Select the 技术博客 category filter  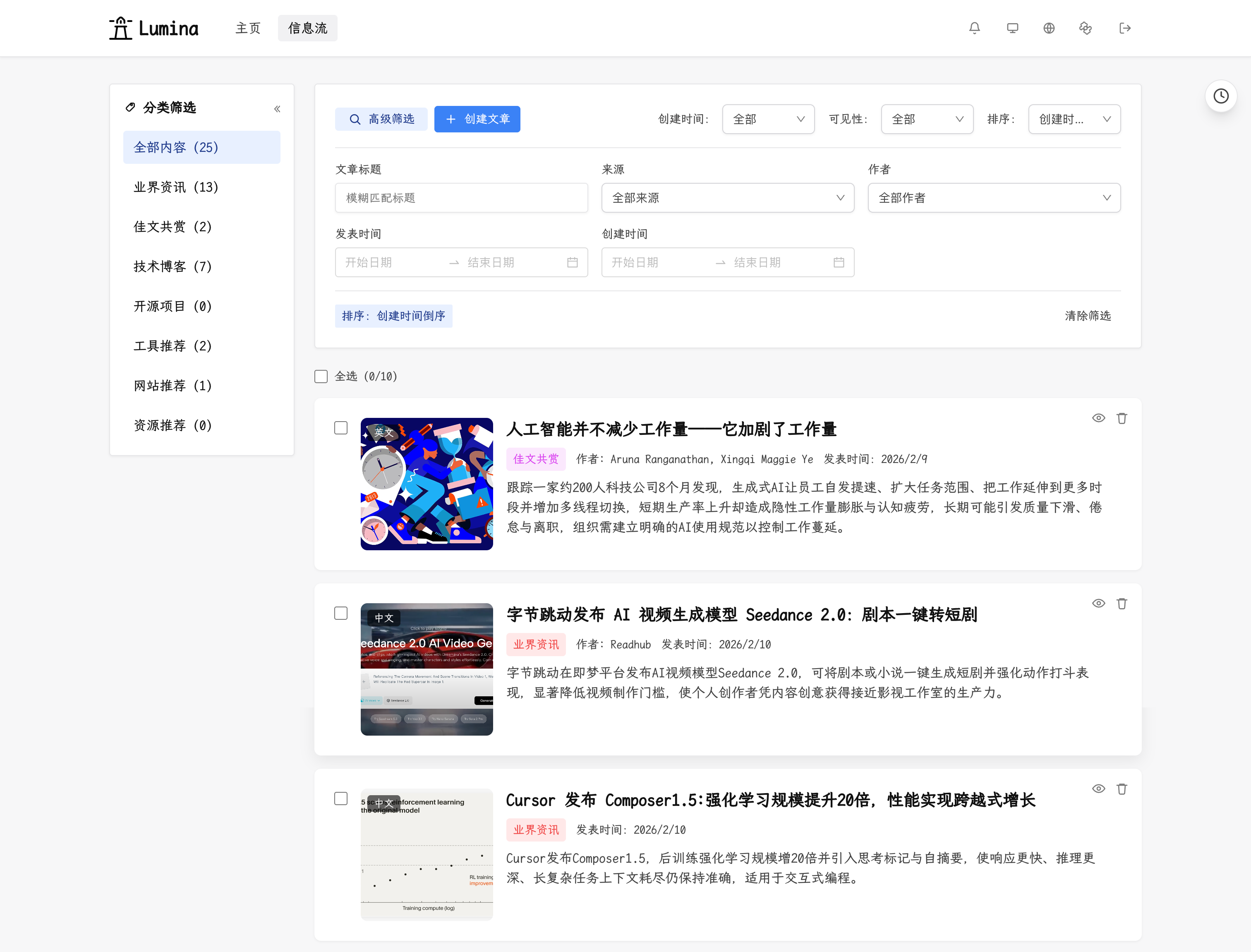click(172, 266)
